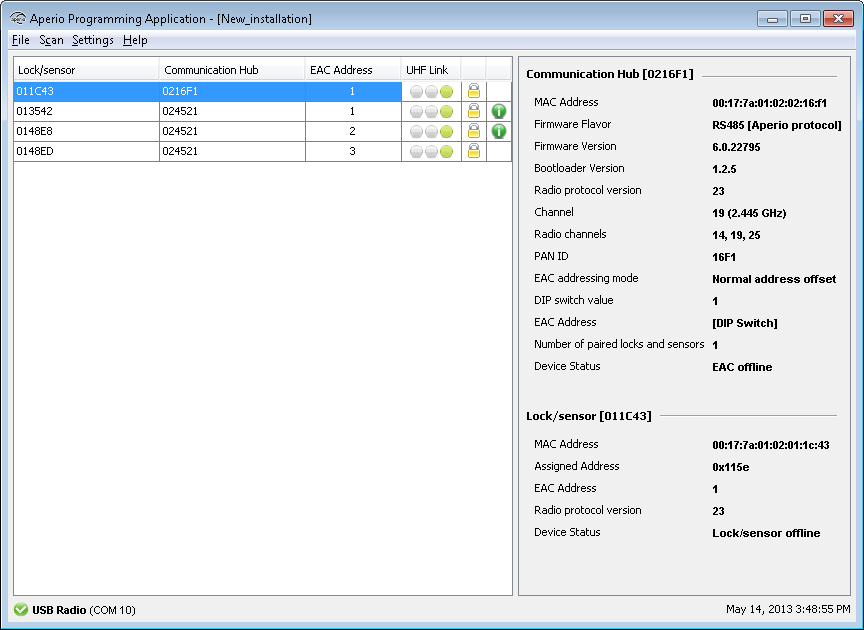Click hub Device Status value EAC offline
The height and width of the screenshot is (630, 864).
point(742,367)
